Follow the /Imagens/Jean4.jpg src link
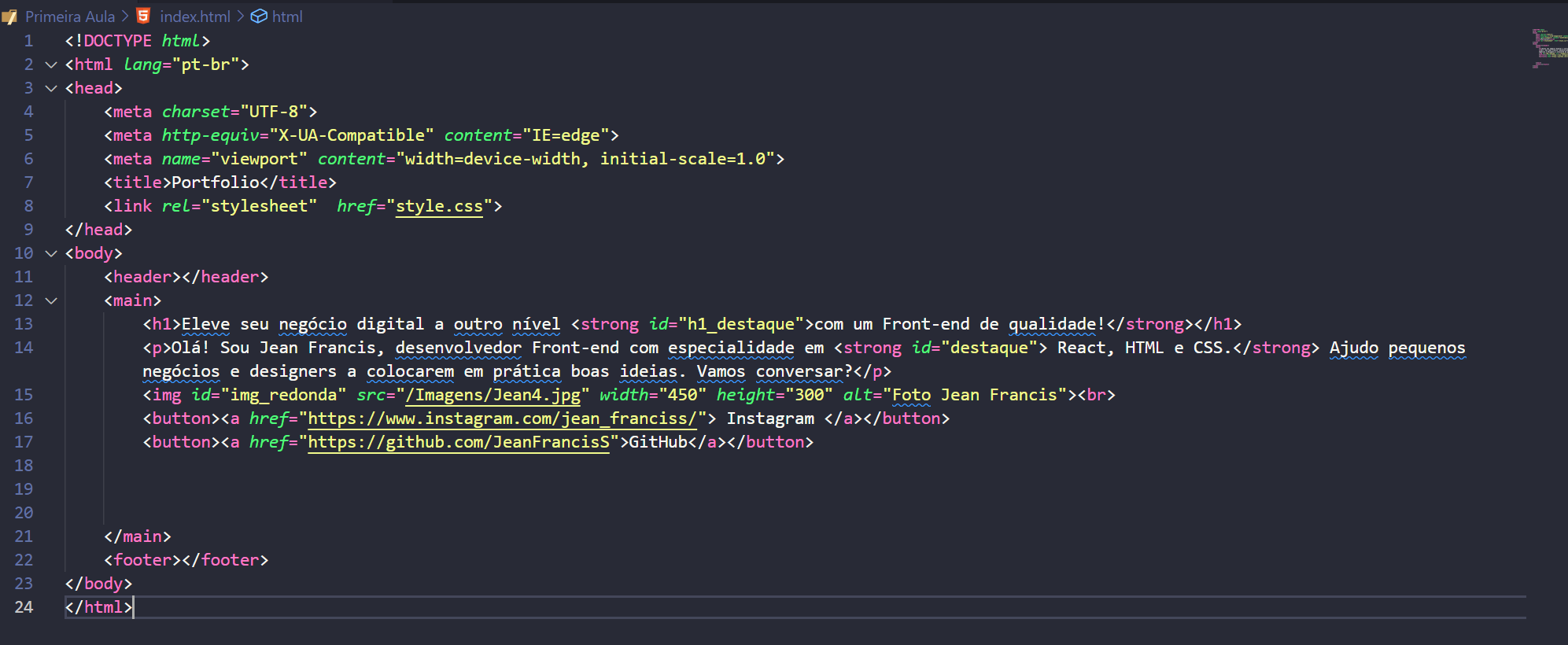Viewport: 1568px width, 645px height. click(x=493, y=395)
